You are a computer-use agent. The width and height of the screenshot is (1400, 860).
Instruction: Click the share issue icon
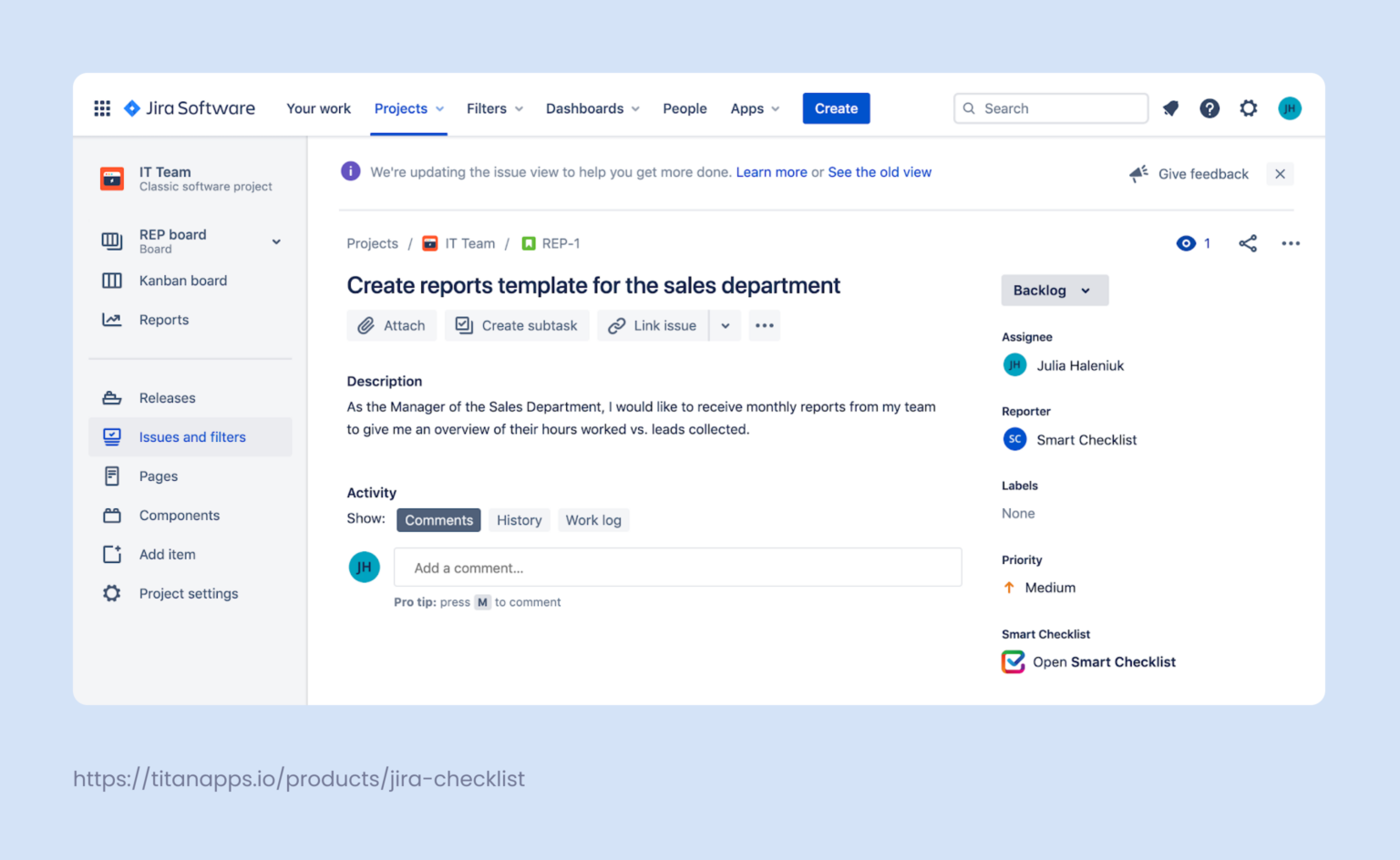coord(1248,243)
